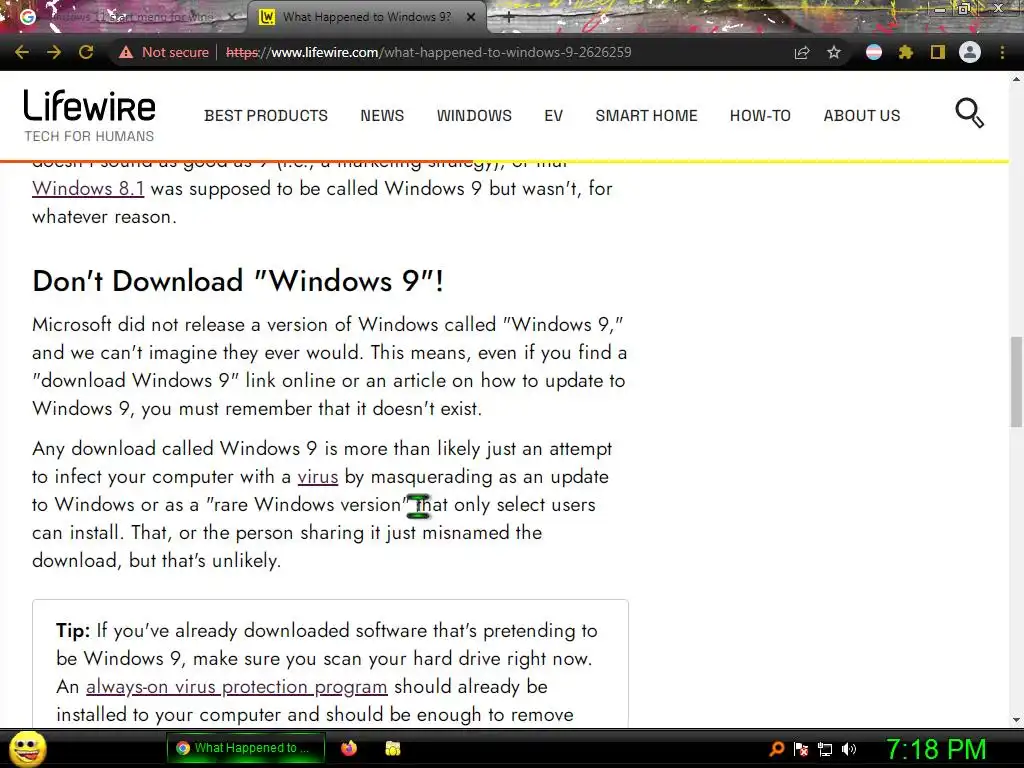Click the 7:18 PM taskbar clock

point(936,750)
